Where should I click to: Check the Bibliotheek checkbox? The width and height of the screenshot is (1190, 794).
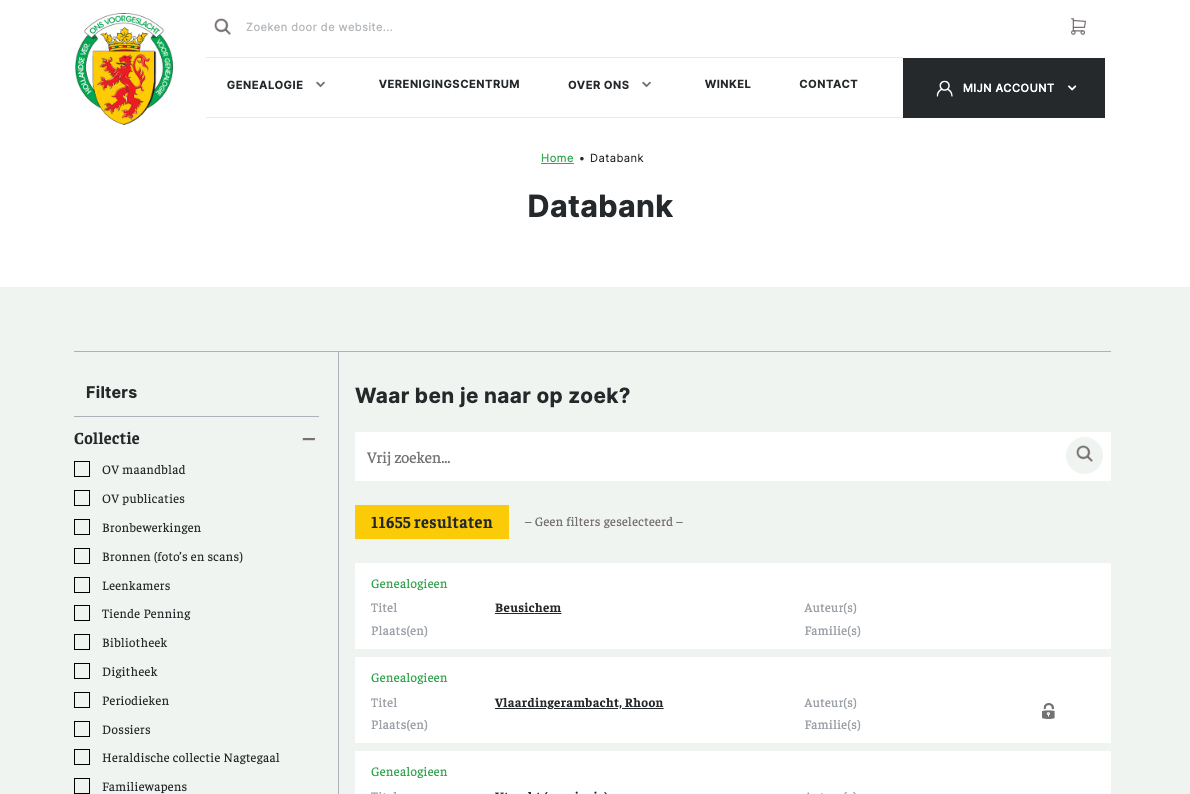click(x=82, y=642)
